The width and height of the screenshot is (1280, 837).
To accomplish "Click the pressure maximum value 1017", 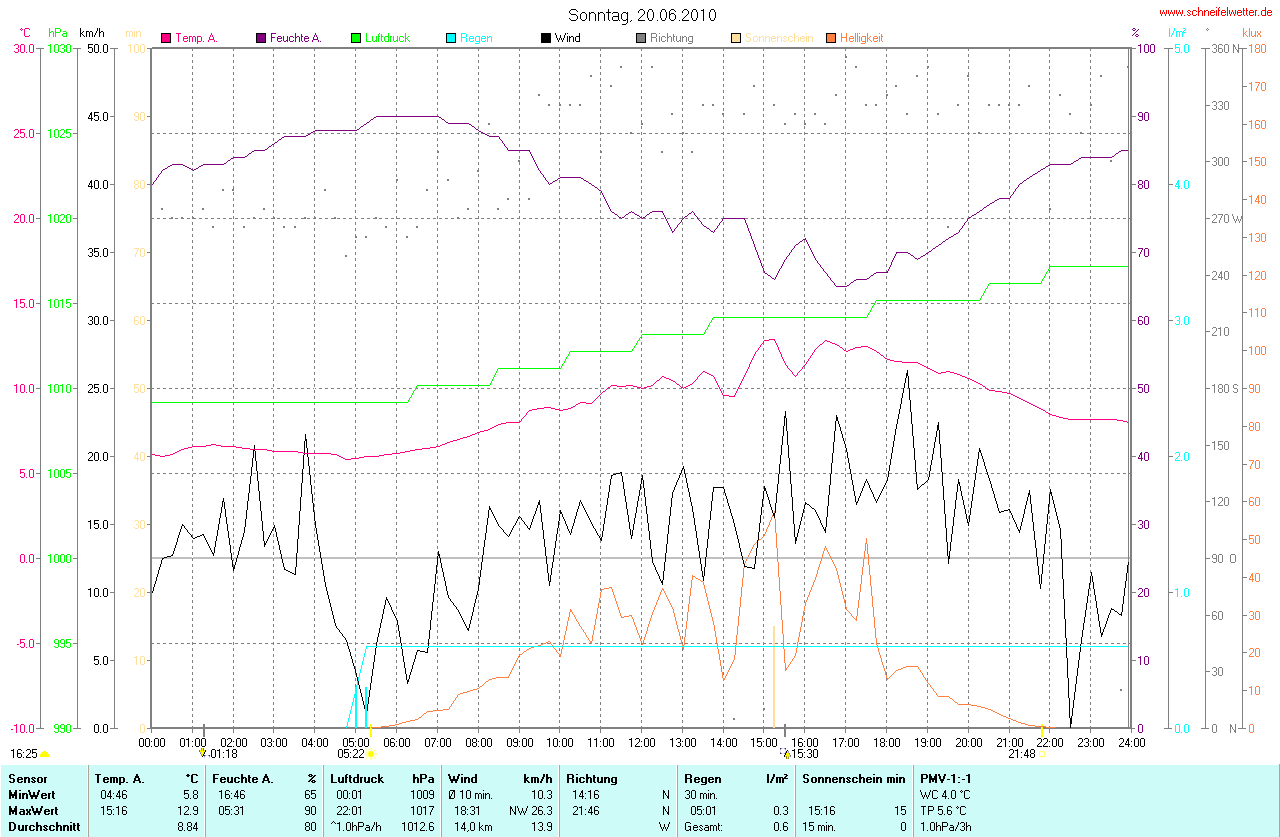I will click(x=422, y=811).
